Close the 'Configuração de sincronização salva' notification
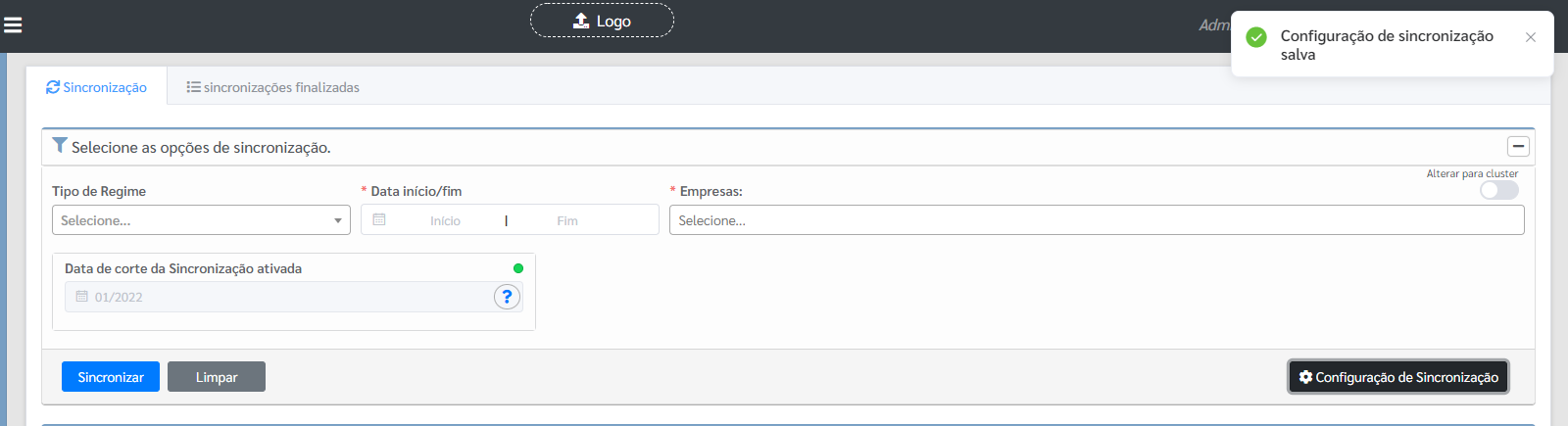Image resolution: width=1568 pixels, height=426 pixels. 1530,37
